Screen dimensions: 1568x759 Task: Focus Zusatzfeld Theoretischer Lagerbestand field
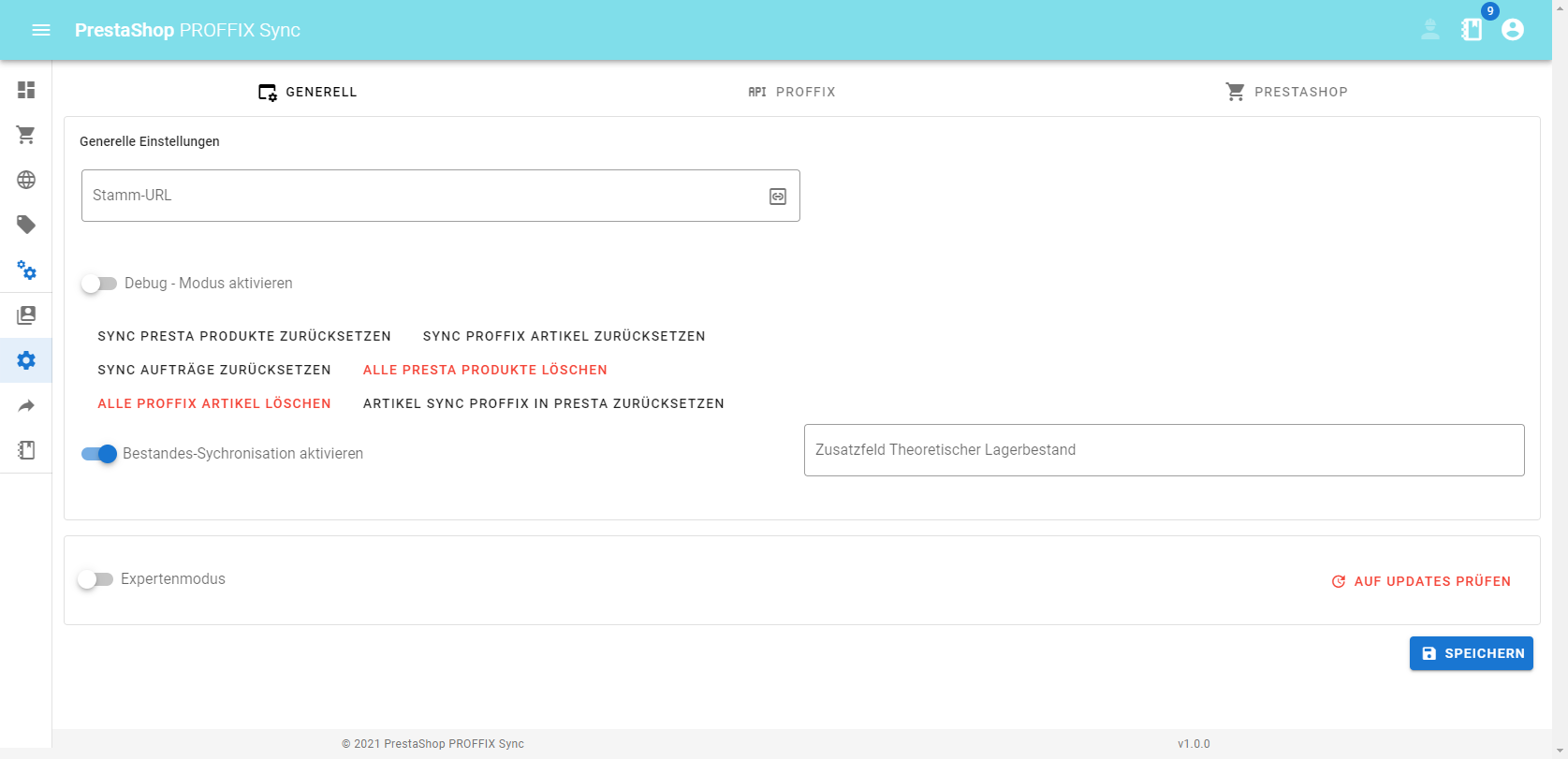pos(1165,450)
